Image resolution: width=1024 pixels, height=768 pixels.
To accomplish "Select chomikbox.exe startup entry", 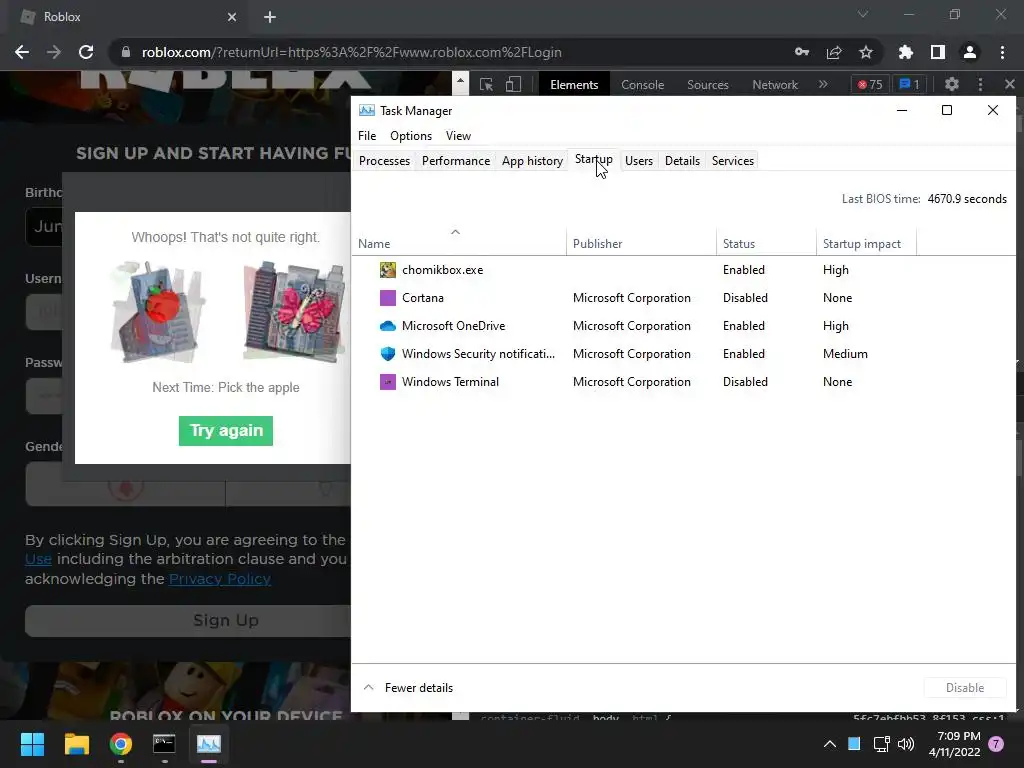I will (x=683, y=270).
